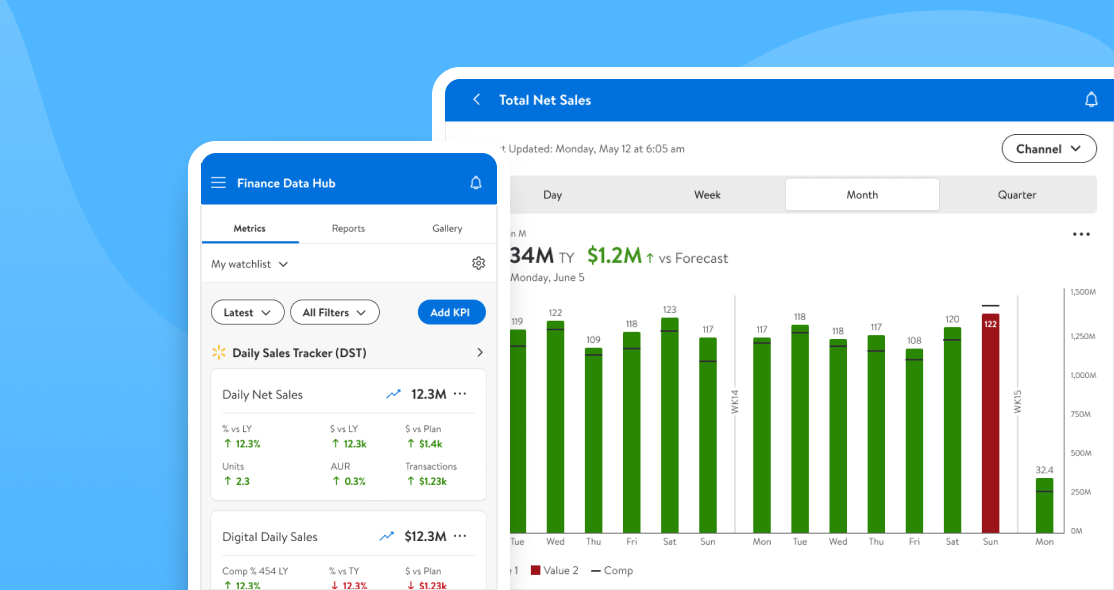
Task: Open the Latest filter dropdown
Action: pyautogui.click(x=248, y=312)
